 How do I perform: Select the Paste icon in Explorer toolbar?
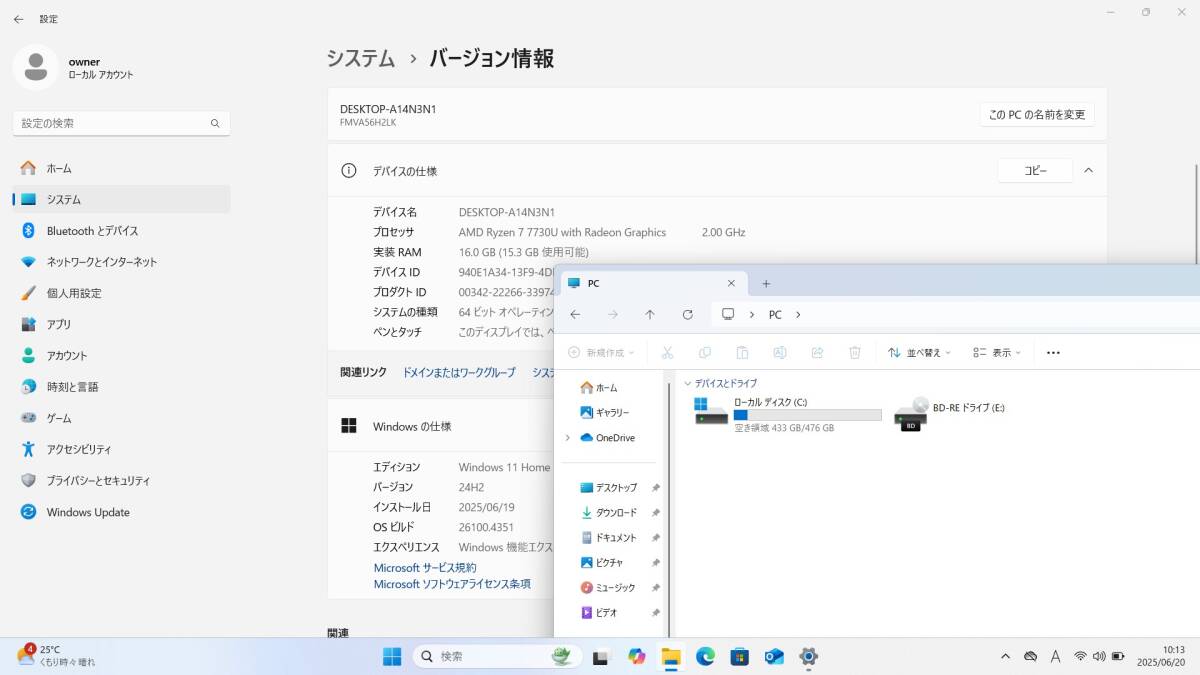(x=742, y=352)
